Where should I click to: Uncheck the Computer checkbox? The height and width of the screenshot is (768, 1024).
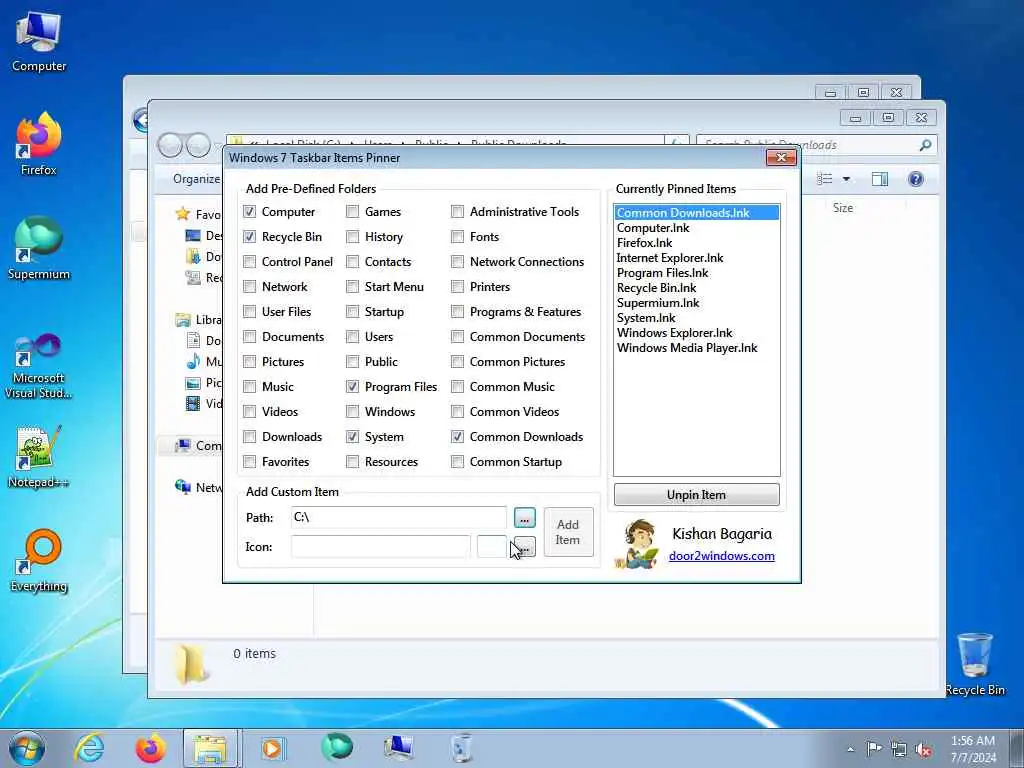pyautogui.click(x=249, y=212)
